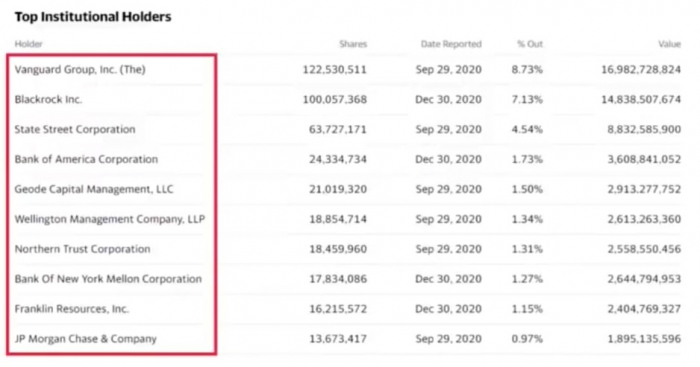The image size is (700, 367).
Task: Select Bank Of New York Mellon Corporation
Action: (x=108, y=279)
